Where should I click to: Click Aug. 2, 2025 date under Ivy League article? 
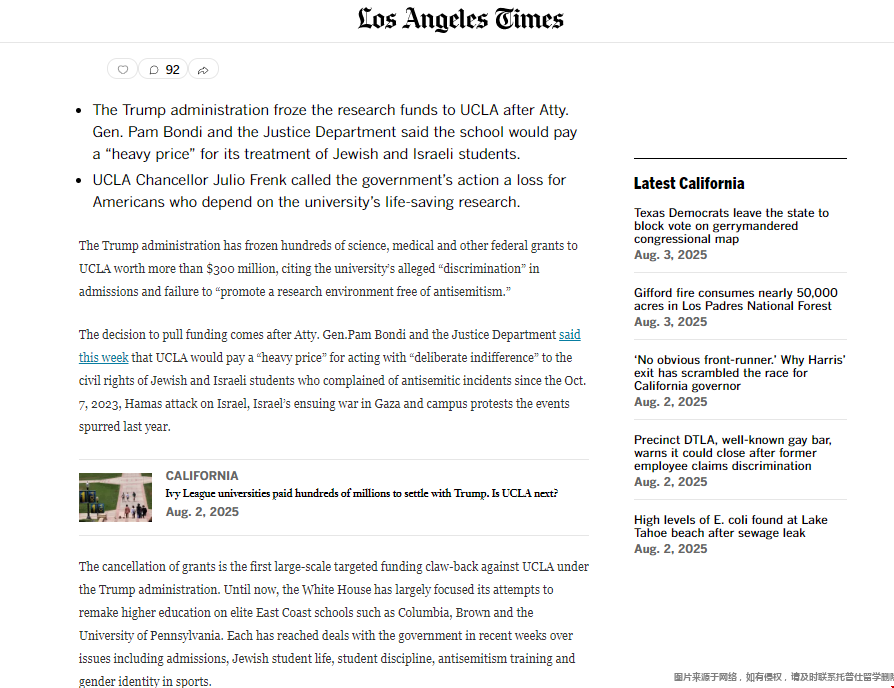202,512
